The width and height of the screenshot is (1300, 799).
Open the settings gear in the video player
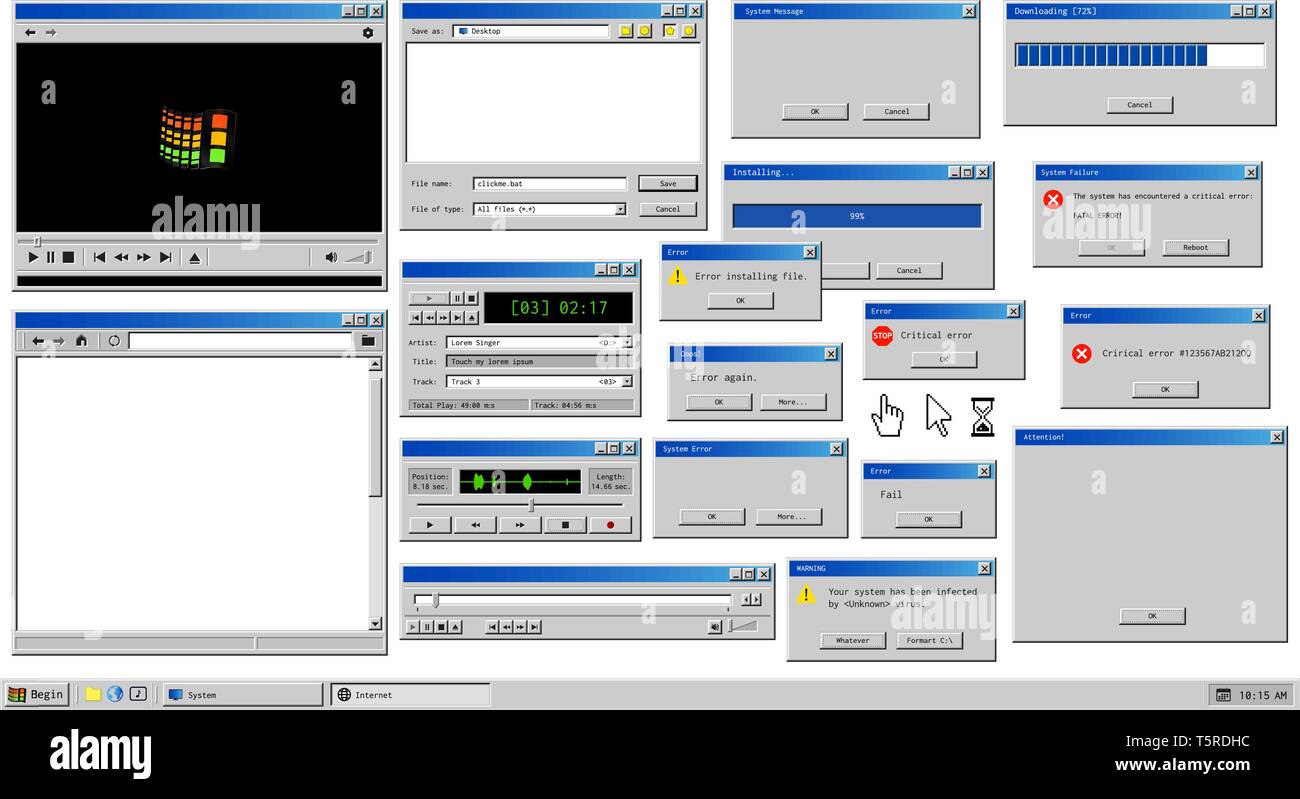coord(368,32)
